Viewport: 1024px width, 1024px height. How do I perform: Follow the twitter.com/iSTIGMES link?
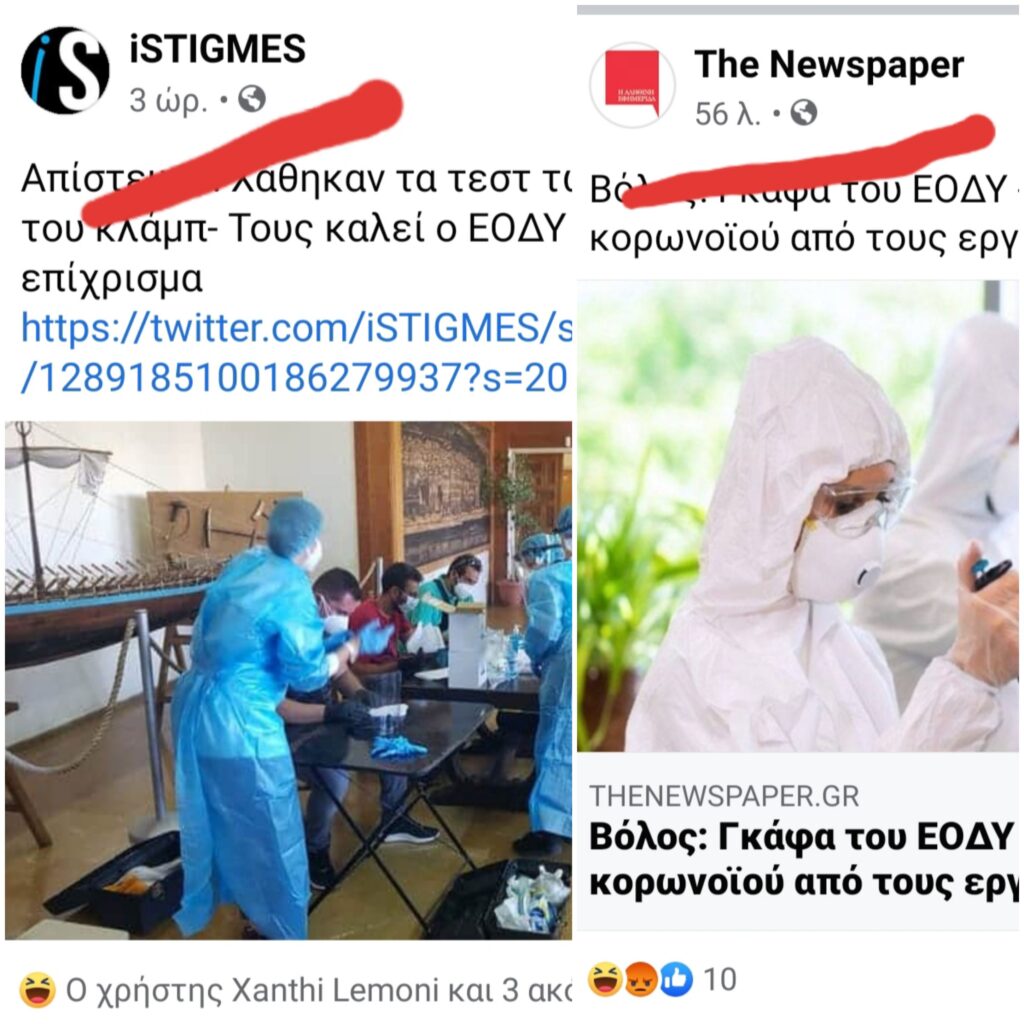tap(296, 352)
